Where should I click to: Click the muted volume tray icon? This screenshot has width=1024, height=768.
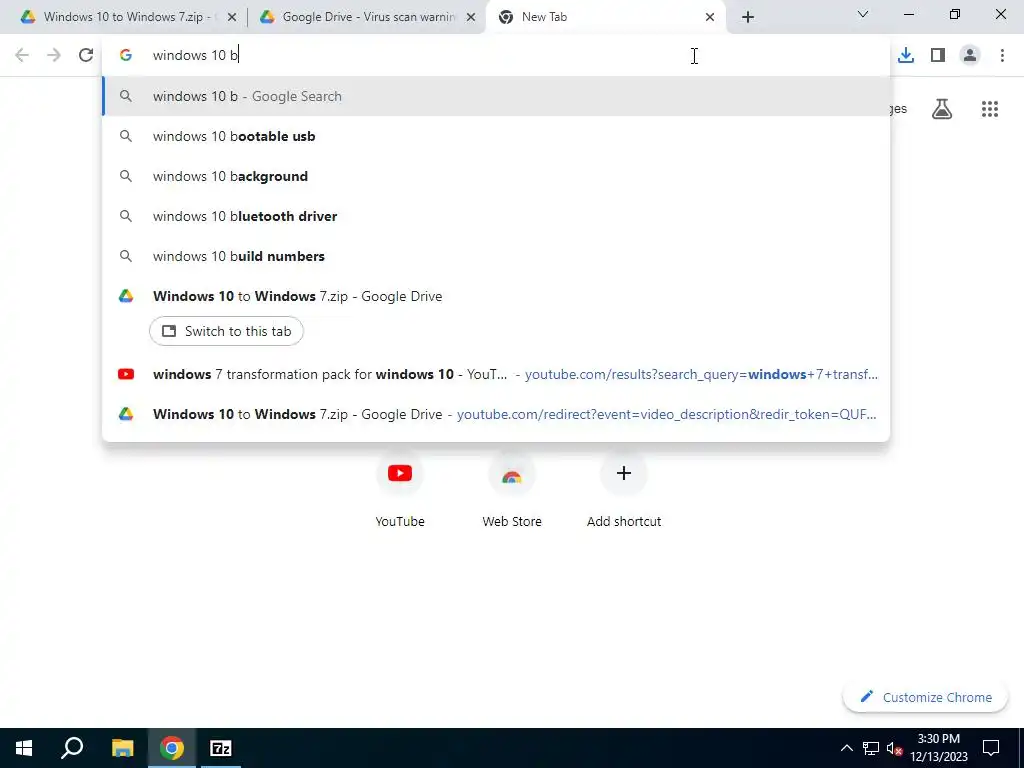[x=894, y=748]
